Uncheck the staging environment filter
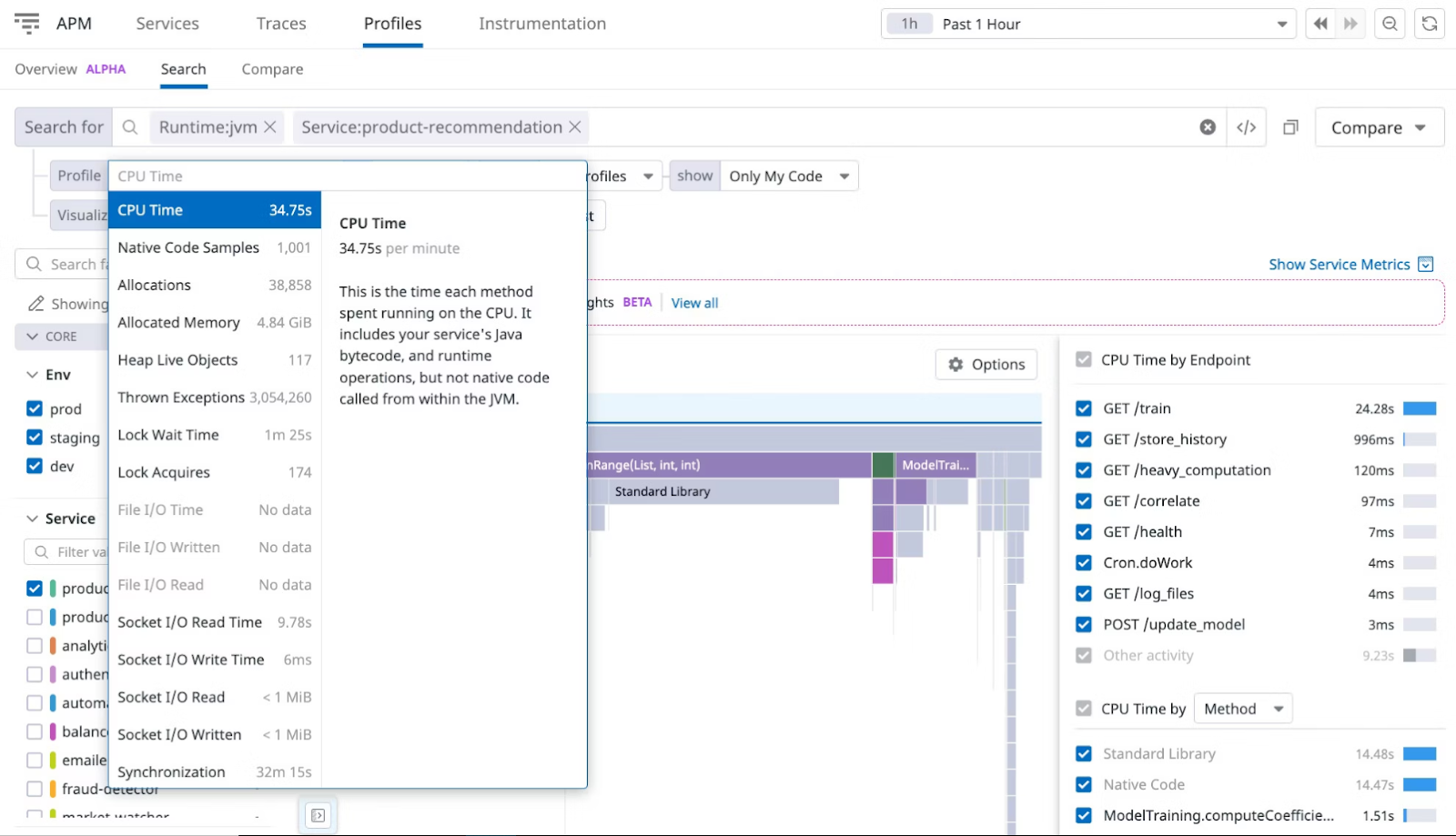Screen dimensions: 1456x836 [x=34, y=438]
